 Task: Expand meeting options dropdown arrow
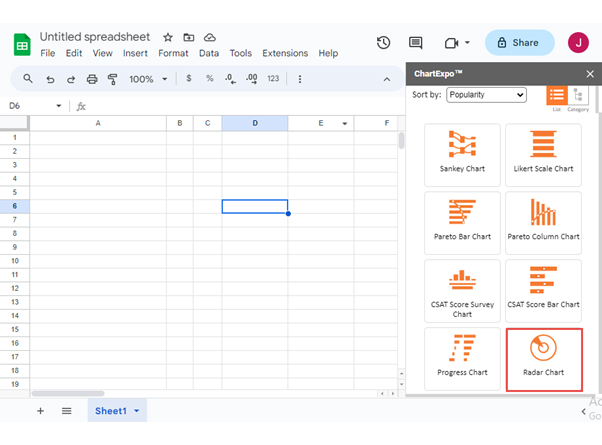click(x=467, y=43)
